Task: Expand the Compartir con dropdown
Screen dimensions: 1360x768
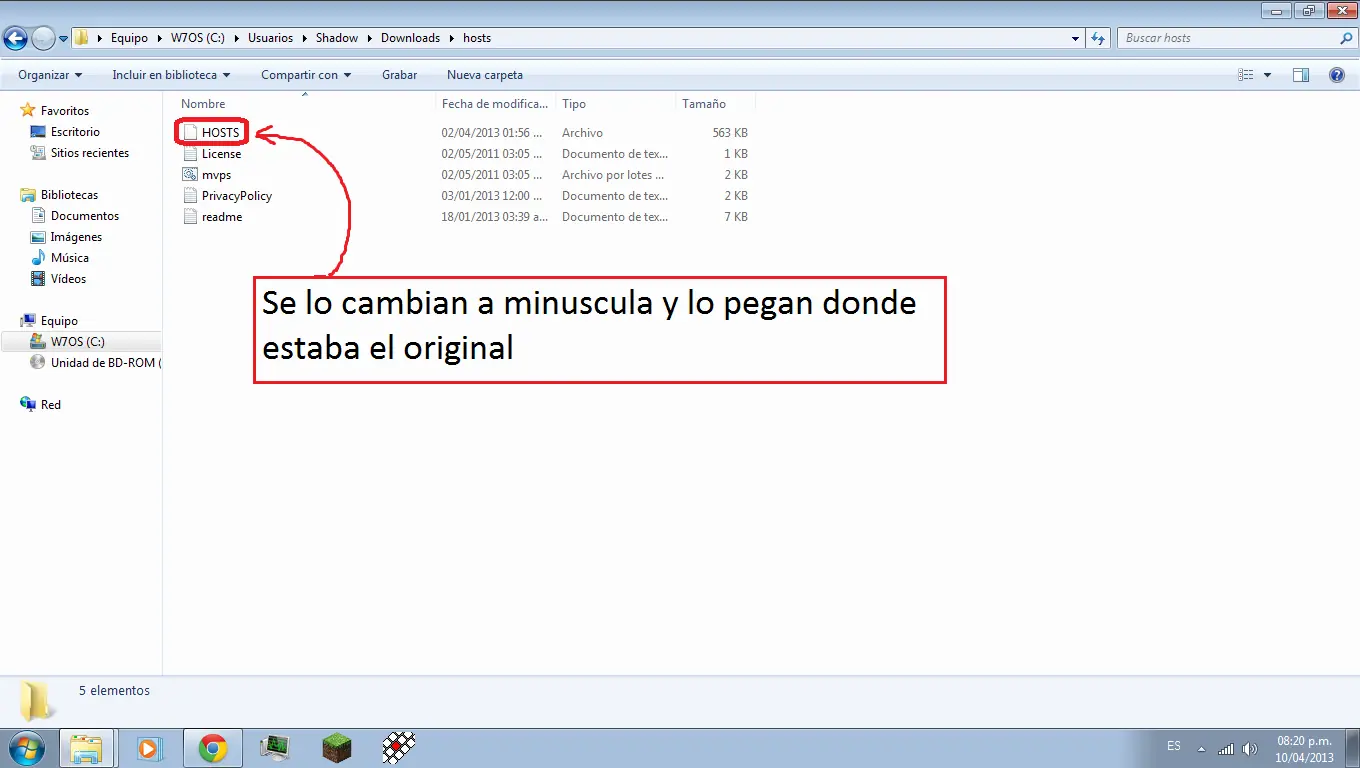Action: pos(306,75)
